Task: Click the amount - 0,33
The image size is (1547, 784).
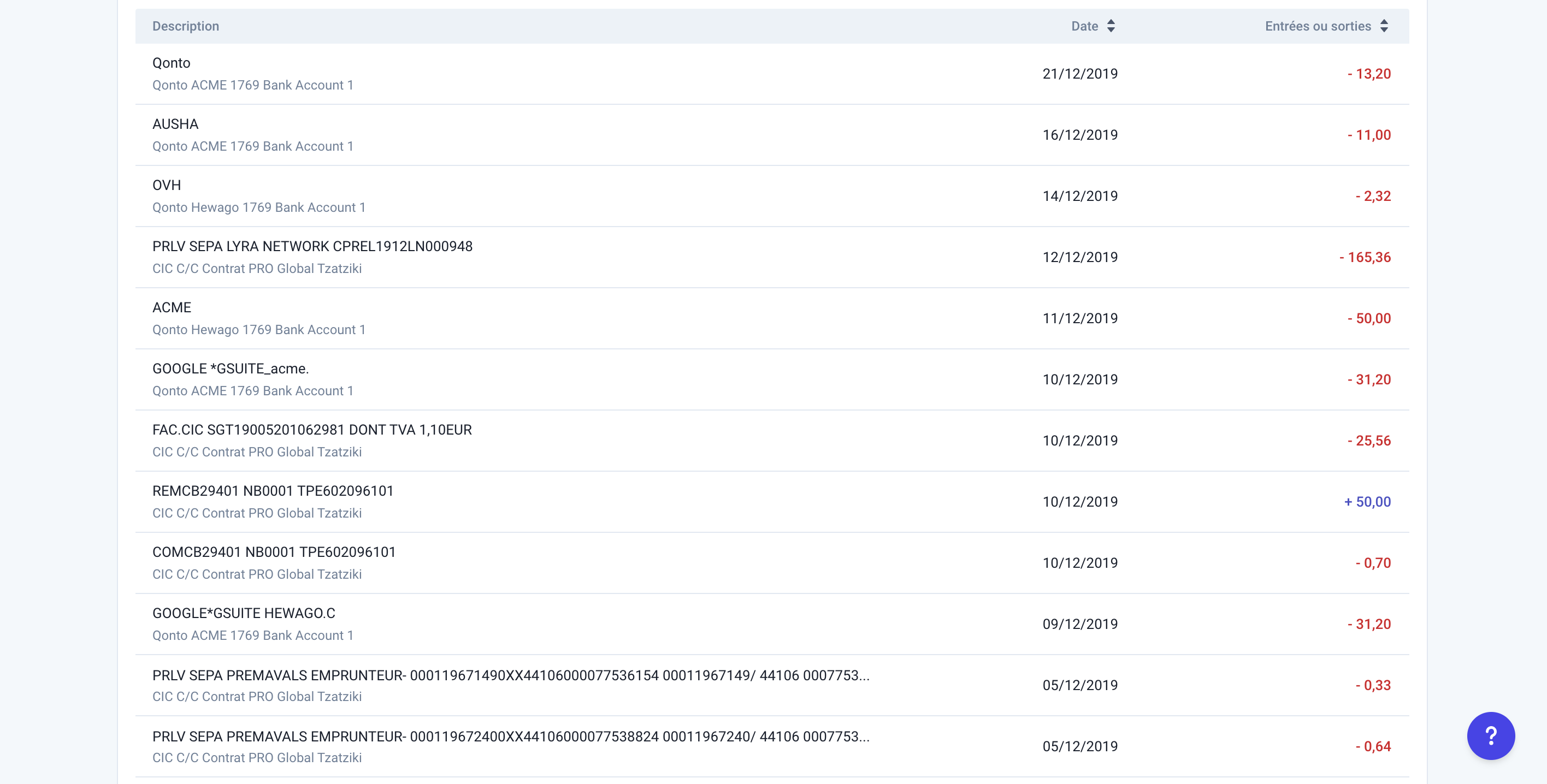Action: pos(1373,686)
